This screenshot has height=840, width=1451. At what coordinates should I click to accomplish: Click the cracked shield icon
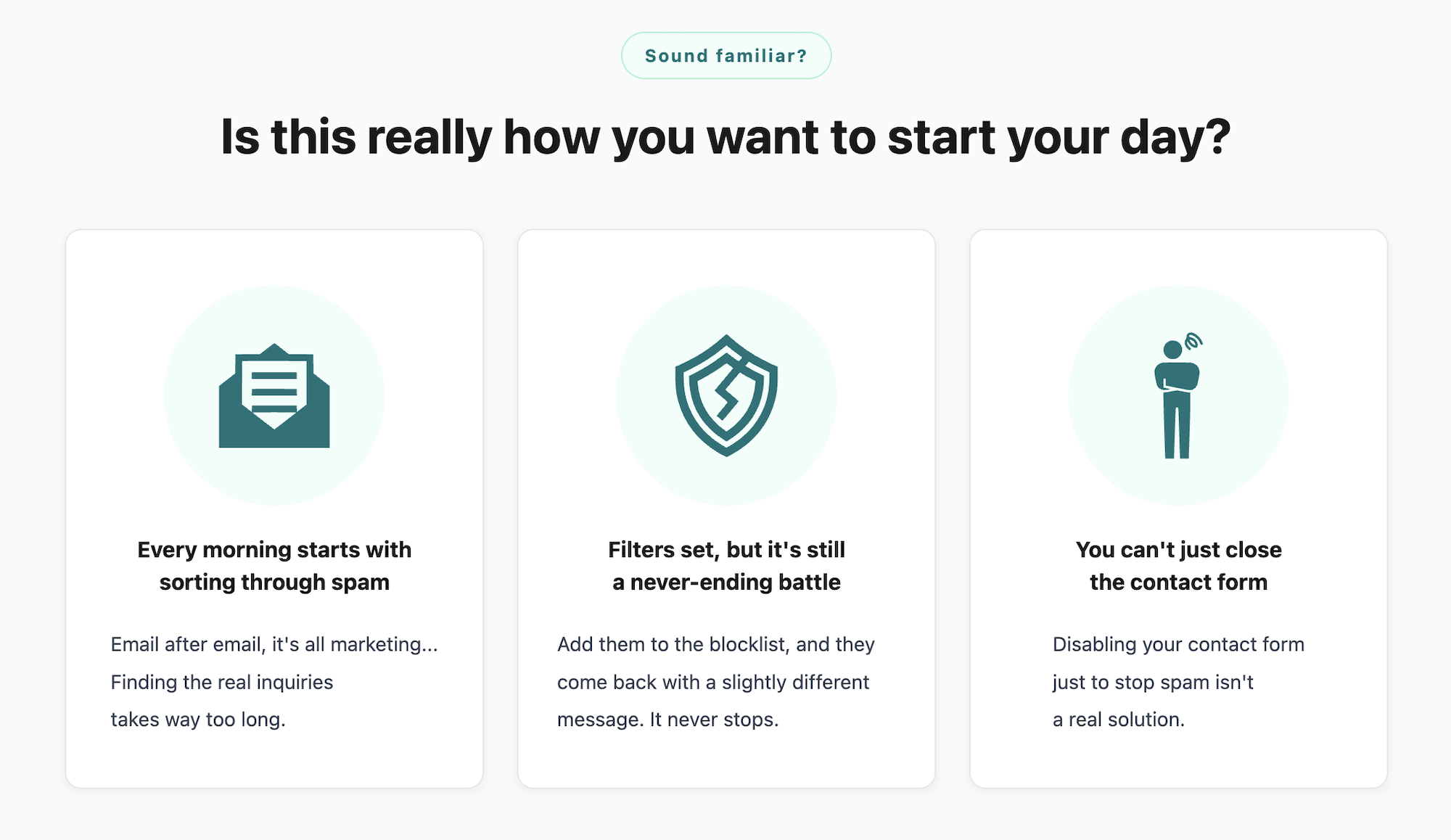click(x=726, y=395)
